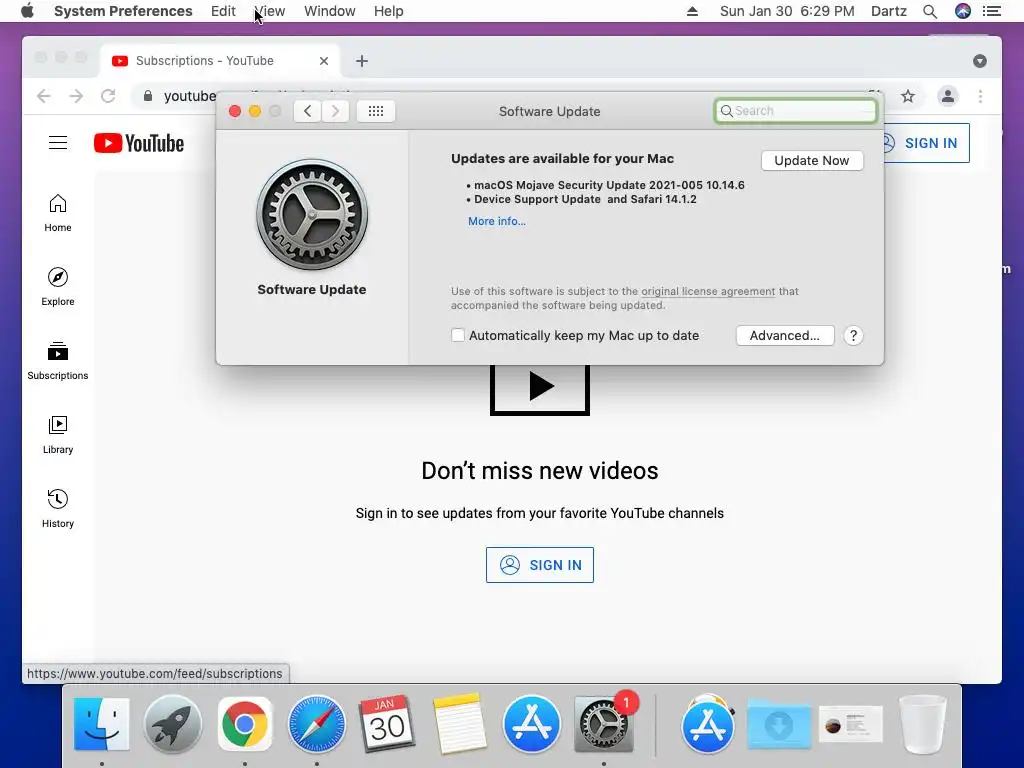Go to YouTube Home in sidebar
This screenshot has width=1024, height=768.
[x=58, y=213]
